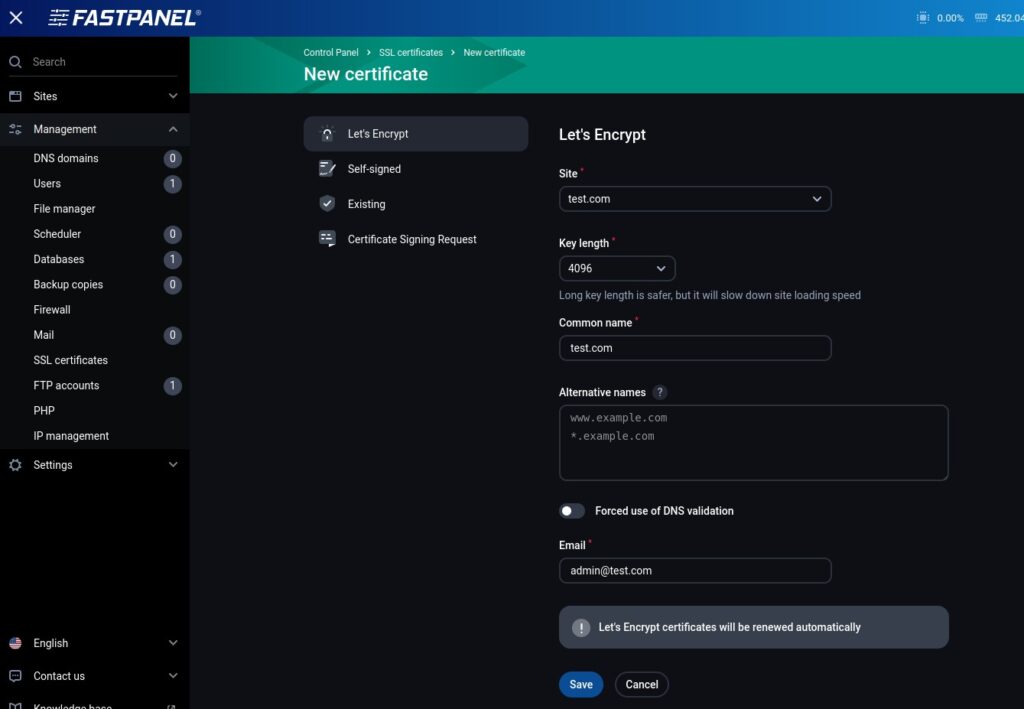
Task: Select the Existing certificate tab
Action: 416,204
